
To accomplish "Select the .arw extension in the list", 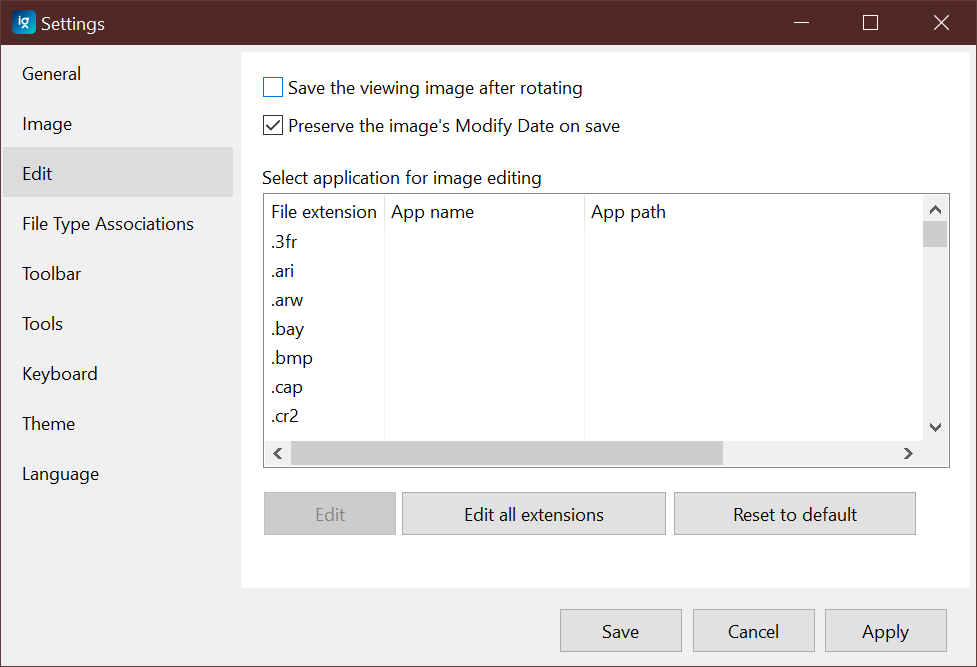I will pos(287,299).
